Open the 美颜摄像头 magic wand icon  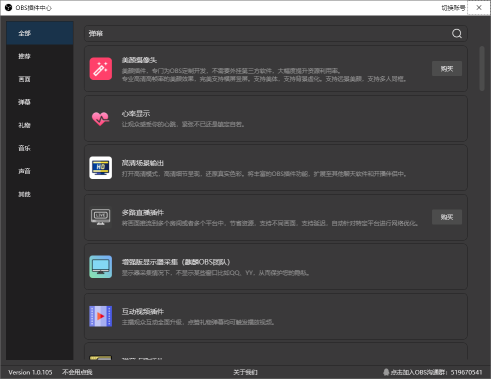coord(101,69)
